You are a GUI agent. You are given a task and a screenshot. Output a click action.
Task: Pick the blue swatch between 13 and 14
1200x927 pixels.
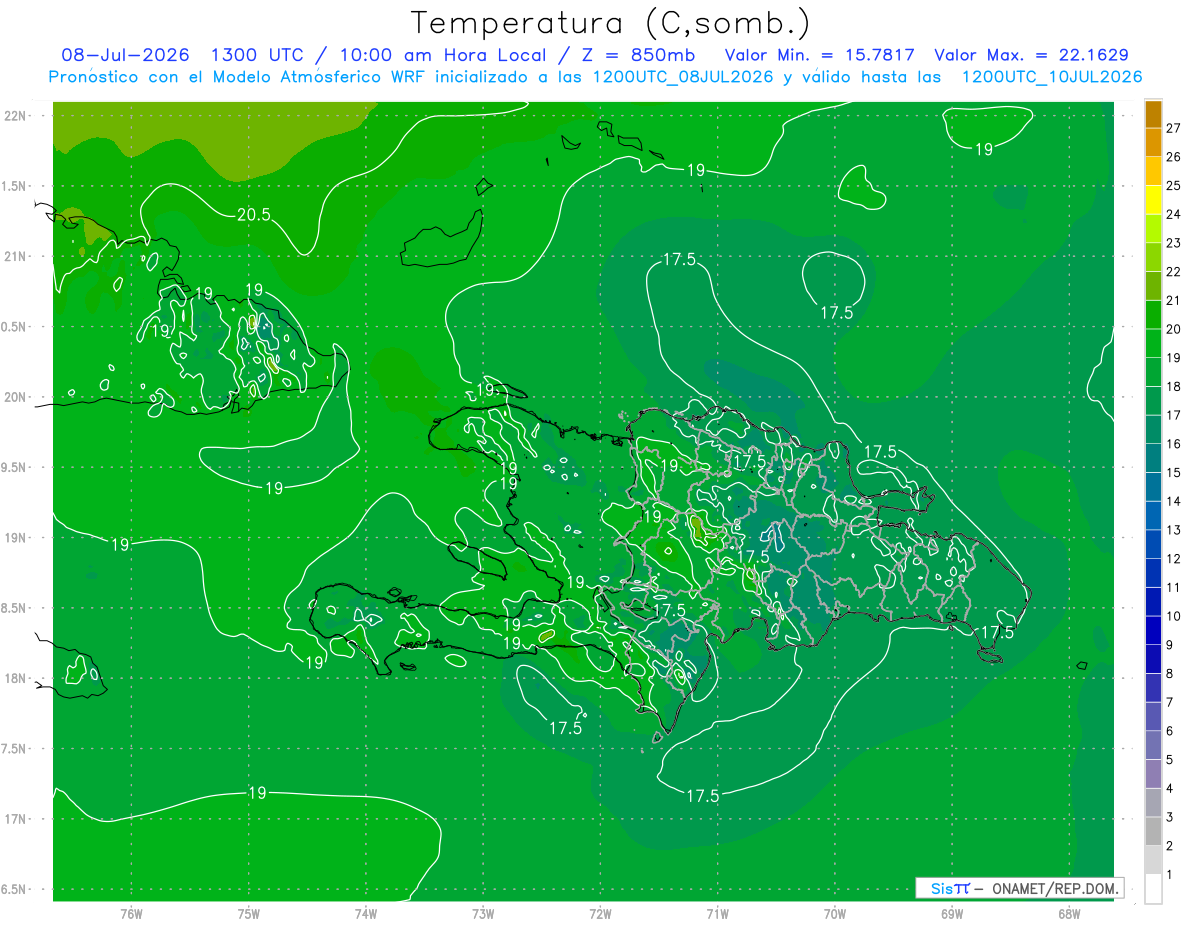tap(1153, 515)
